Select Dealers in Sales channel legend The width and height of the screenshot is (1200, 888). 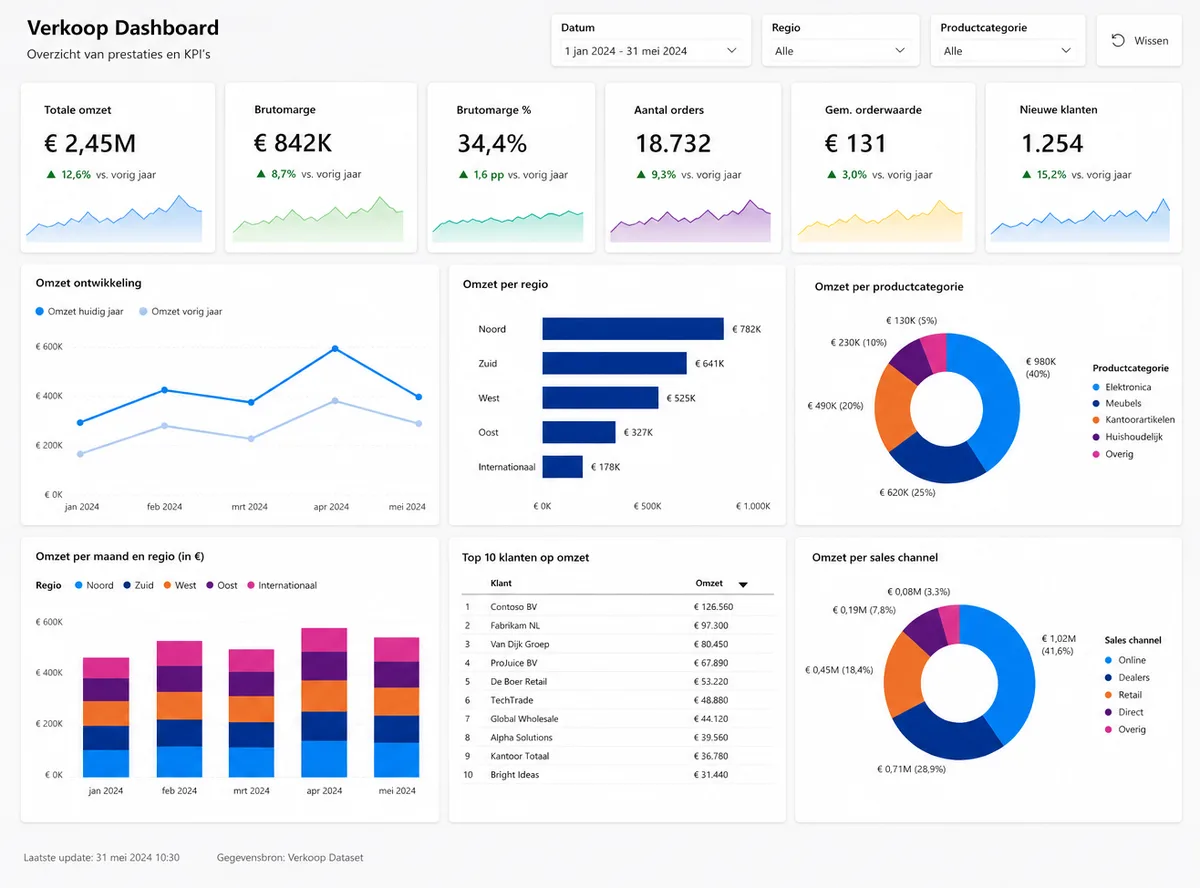1127,677
